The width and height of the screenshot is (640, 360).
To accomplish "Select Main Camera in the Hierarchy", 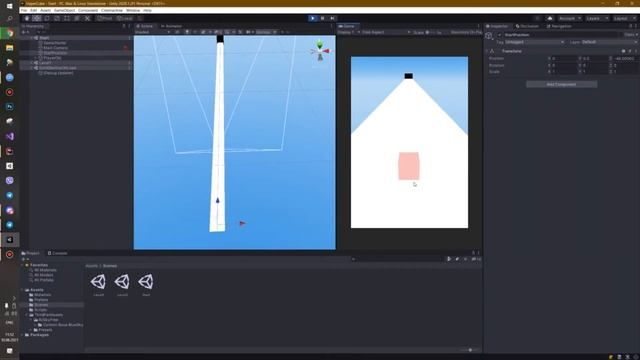I will click(x=56, y=48).
